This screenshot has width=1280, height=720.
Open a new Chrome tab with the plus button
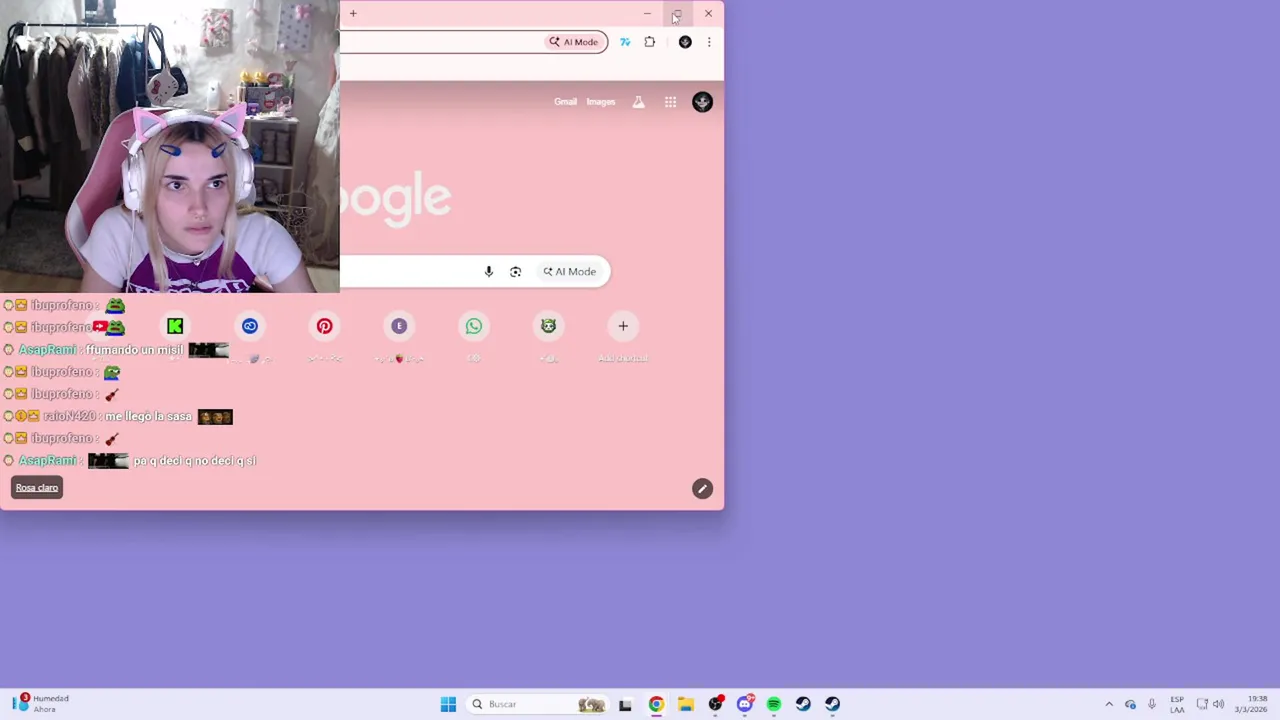(353, 13)
